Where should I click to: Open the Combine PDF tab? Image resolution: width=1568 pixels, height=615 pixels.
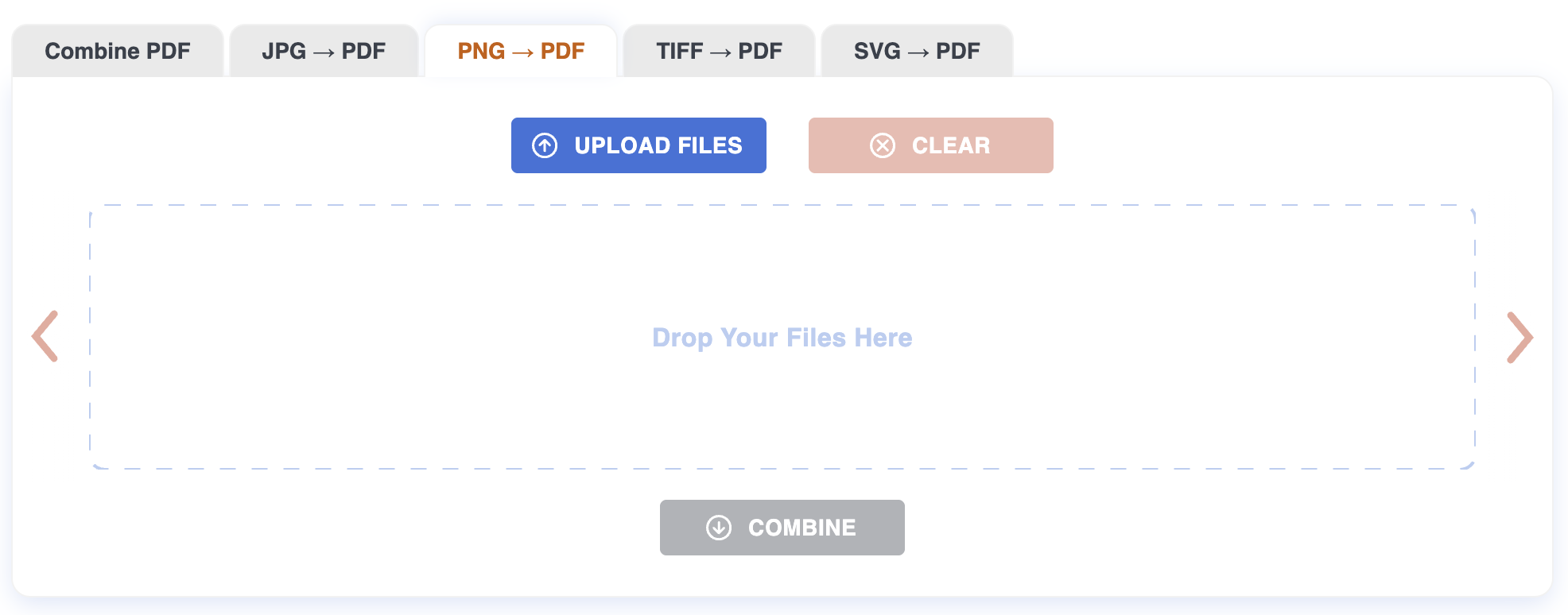click(118, 51)
